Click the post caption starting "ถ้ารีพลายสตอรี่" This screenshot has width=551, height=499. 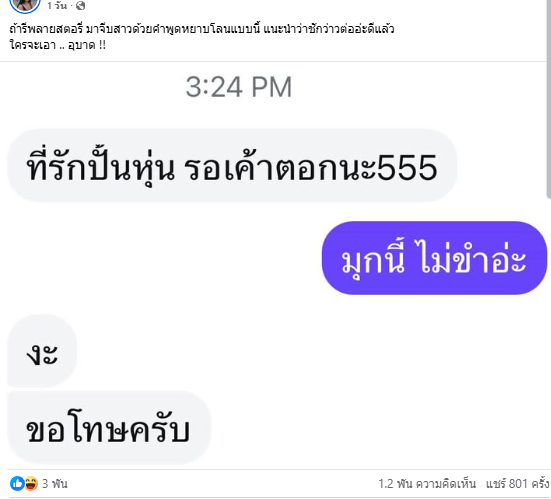pos(202,28)
